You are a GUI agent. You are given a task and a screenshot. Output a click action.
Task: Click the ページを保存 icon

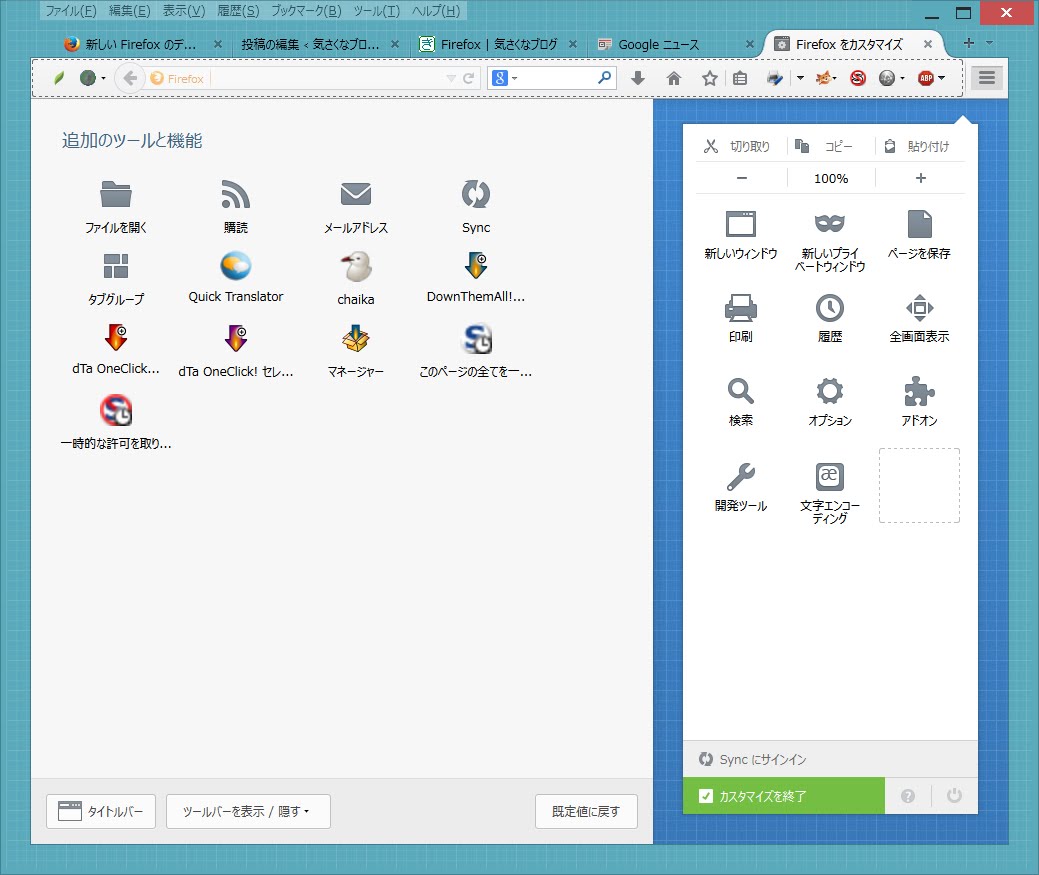click(919, 224)
